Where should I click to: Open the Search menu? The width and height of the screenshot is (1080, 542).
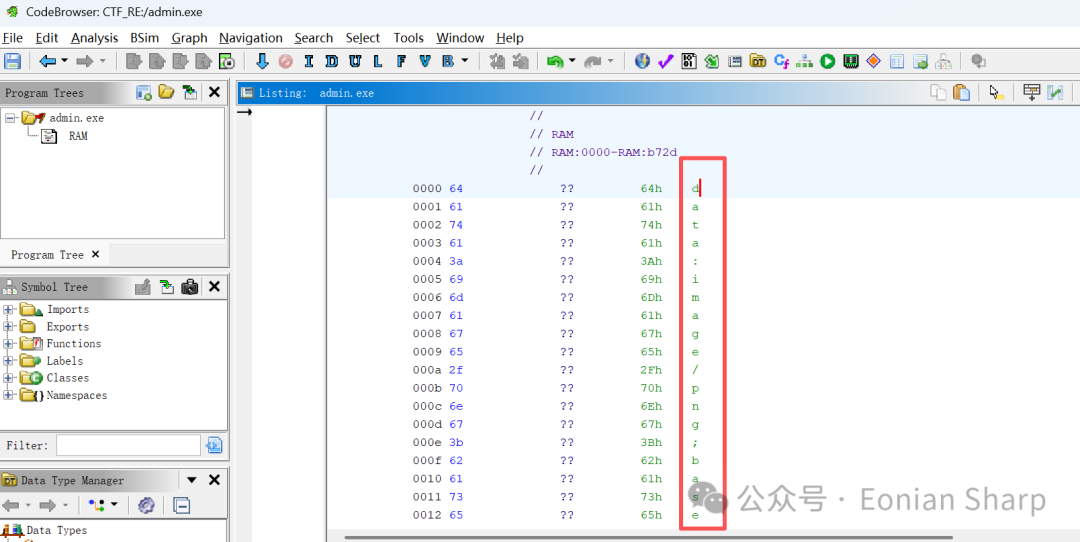point(313,38)
